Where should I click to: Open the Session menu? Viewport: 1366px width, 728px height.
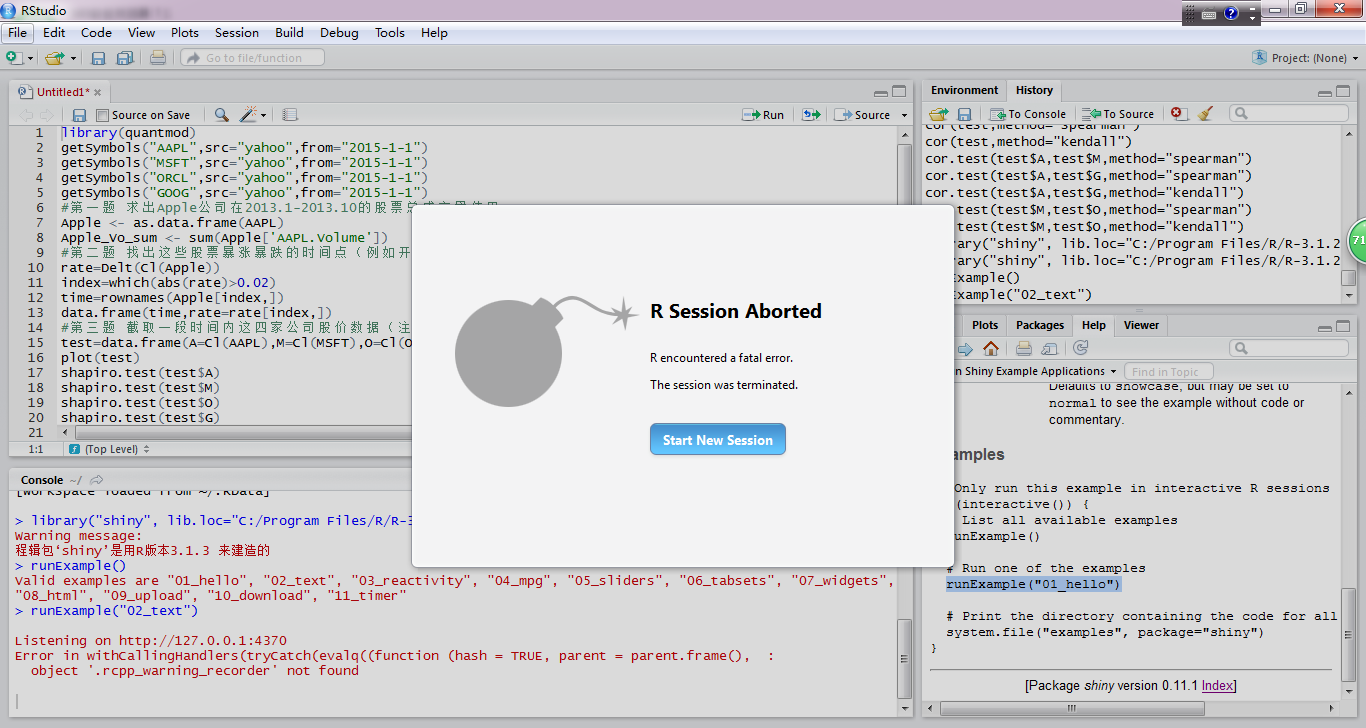coord(237,33)
